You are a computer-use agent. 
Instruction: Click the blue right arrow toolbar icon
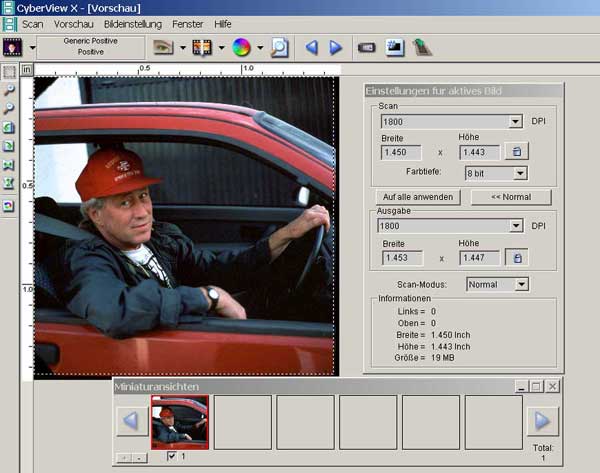[x=336, y=47]
